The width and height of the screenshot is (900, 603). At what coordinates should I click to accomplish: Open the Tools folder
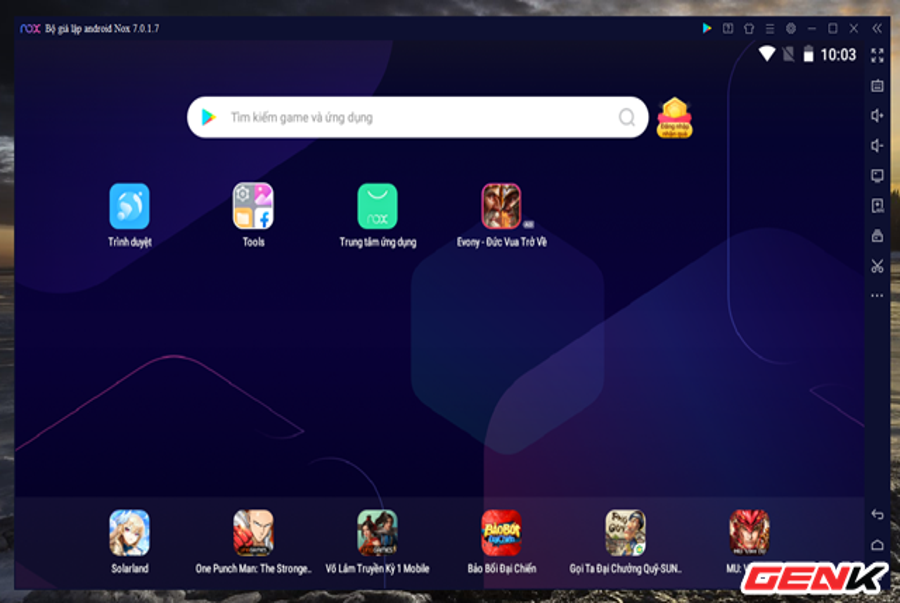pyautogui.click(x=253, y=207)
